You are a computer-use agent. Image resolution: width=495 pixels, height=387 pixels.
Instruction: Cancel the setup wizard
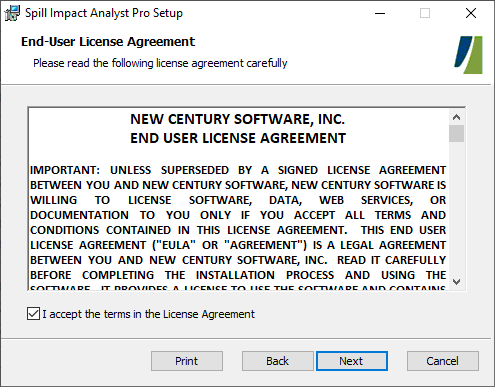click(x=443, y=361)
